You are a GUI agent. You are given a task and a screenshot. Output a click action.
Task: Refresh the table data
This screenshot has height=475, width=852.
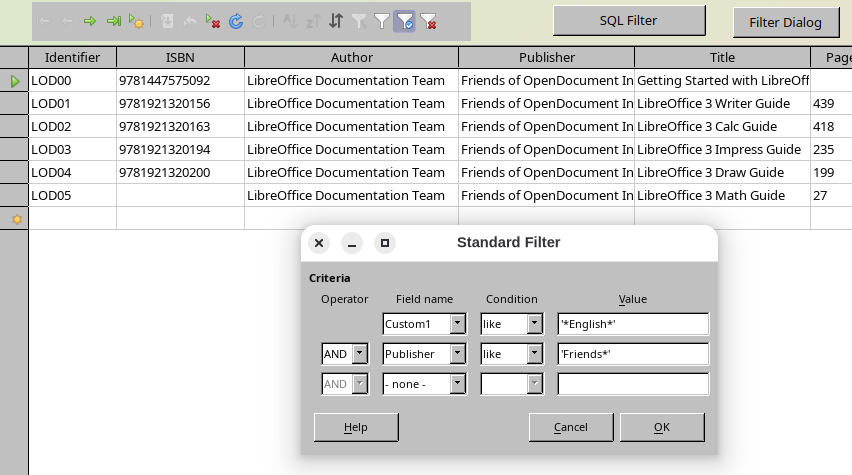point(236,20)
